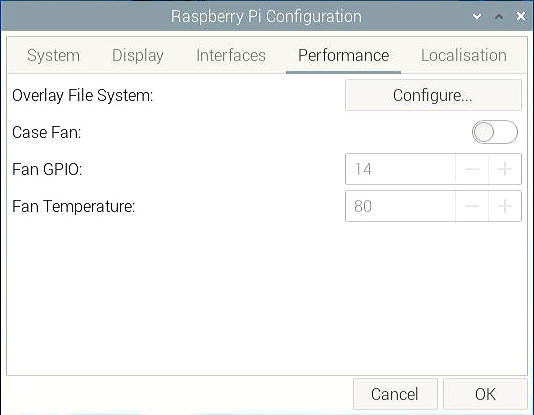The width and height of the screenshot is (534, 415).
Task: Maximize window using up chevron icon
Action: coord(499,16)
